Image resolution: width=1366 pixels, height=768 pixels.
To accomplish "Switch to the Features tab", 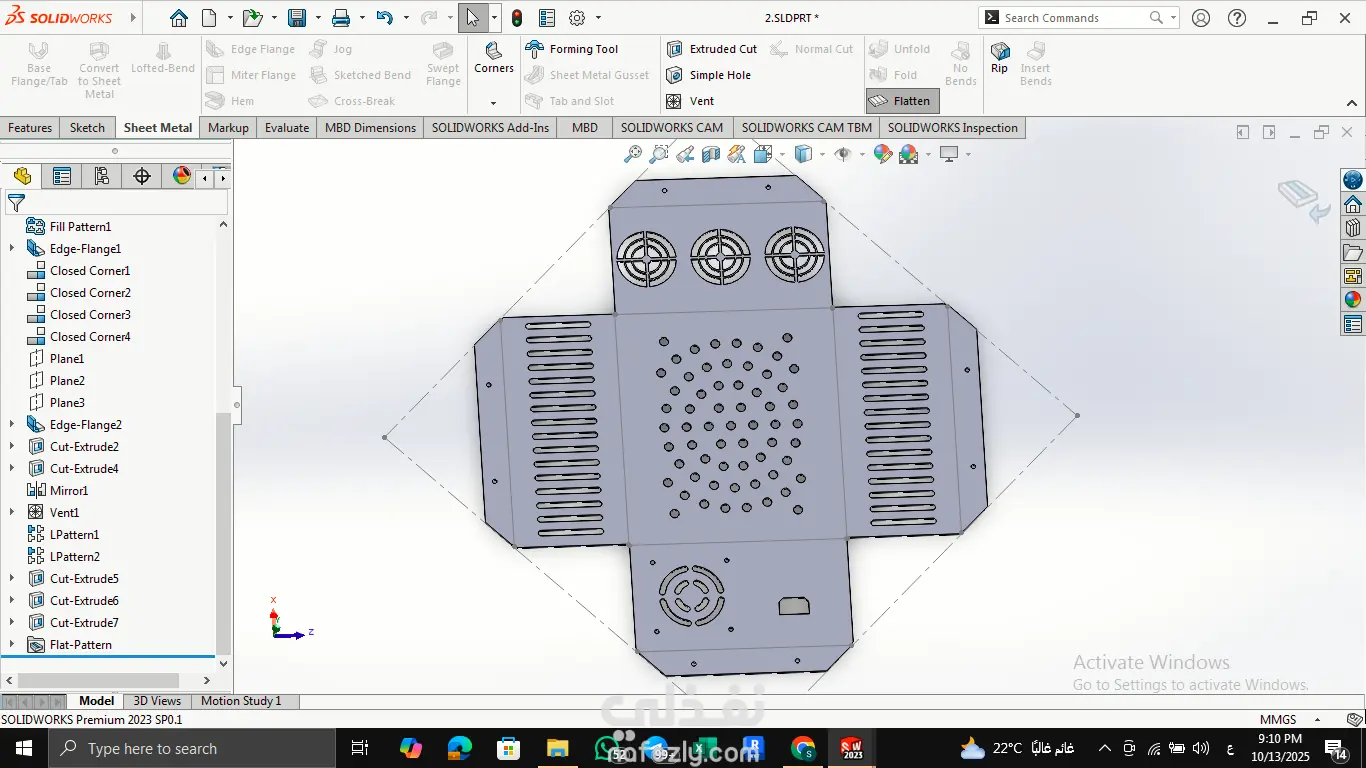I will 30,128.
